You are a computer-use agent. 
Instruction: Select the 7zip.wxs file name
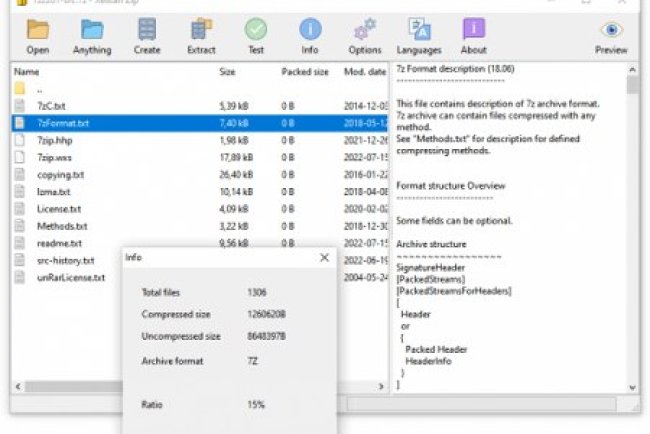(54, 158)
